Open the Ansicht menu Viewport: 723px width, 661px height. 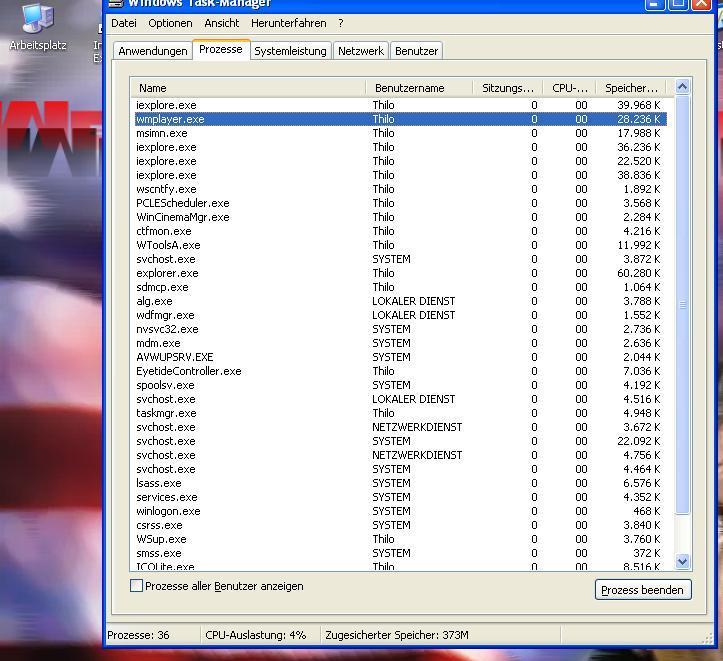(x=221, y=23)
